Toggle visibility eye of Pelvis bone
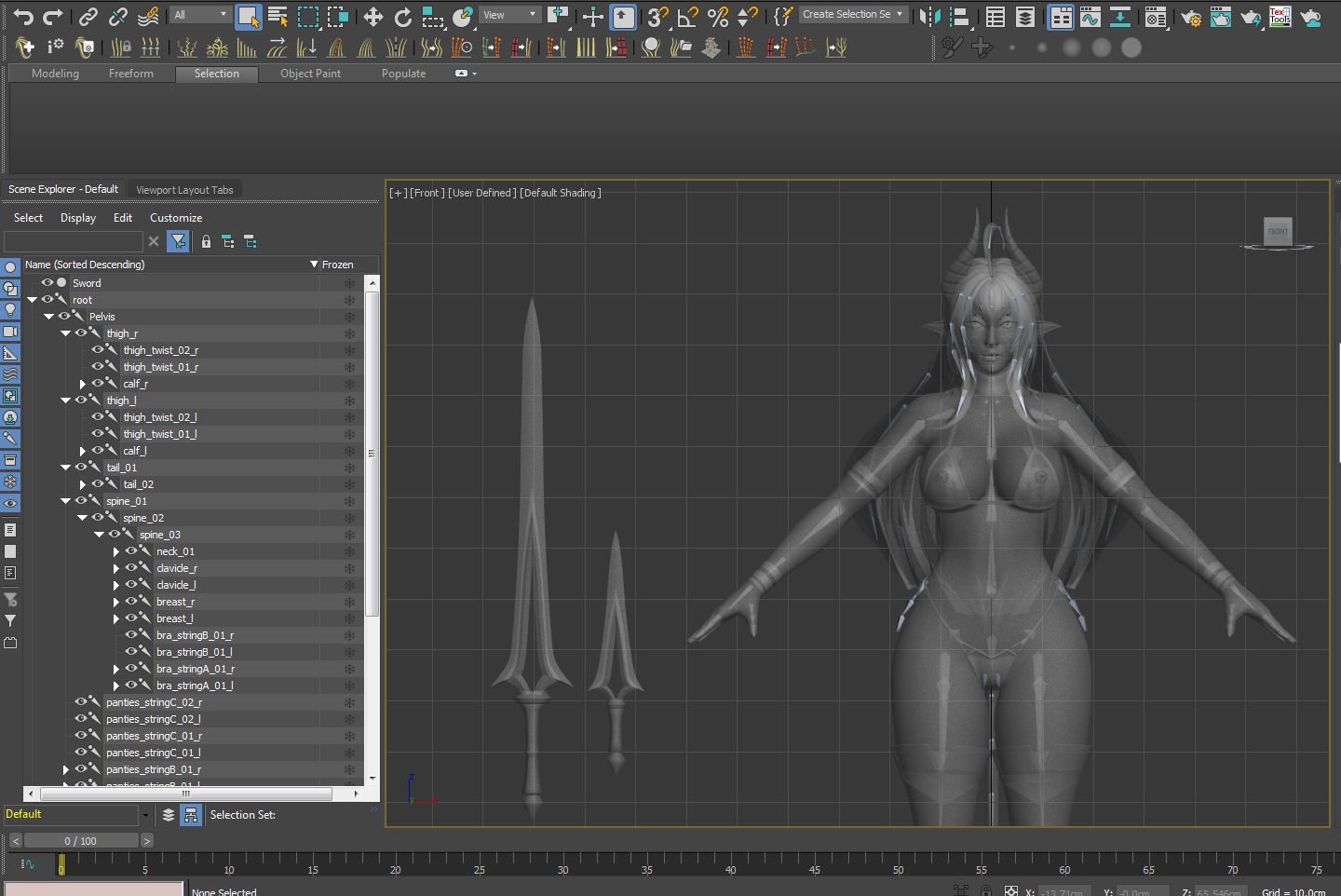Image resolution: width=1341 pixels, height=896 pixels. click(x=63, y=316)
